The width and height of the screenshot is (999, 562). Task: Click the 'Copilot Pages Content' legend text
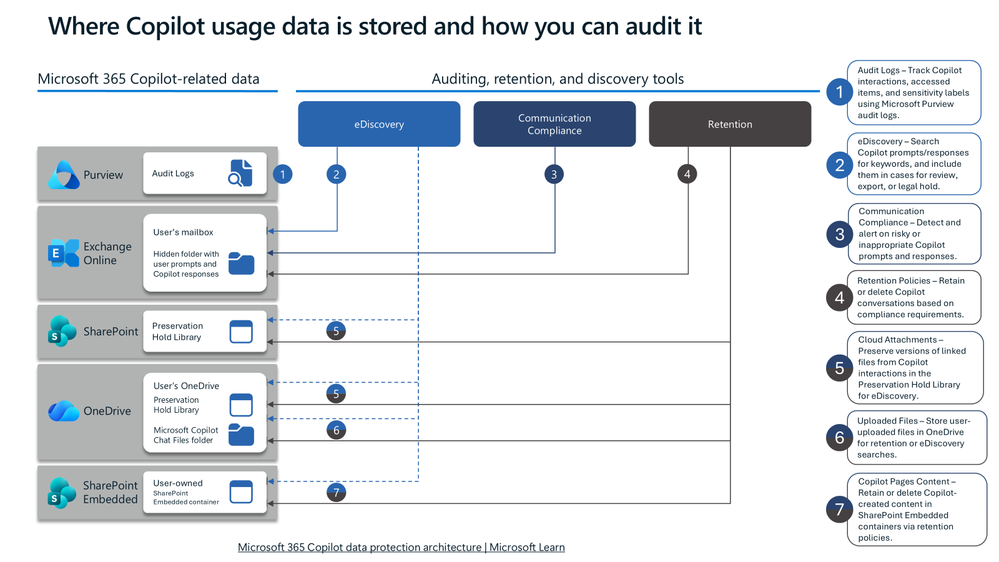point(907,510)
